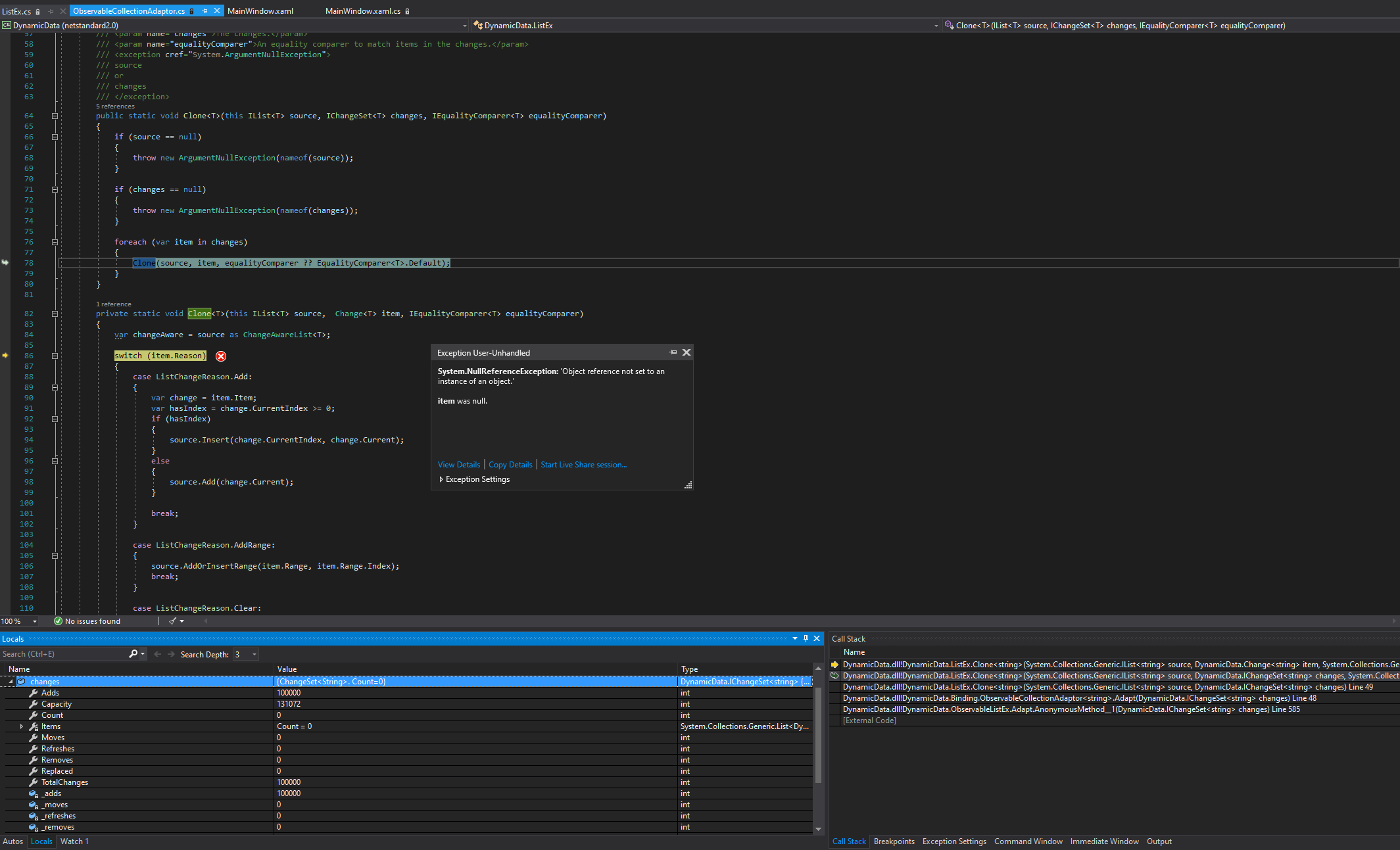Click Start Live Share session link
Screen dimensions: 1400x850
(x=583, y=465)
